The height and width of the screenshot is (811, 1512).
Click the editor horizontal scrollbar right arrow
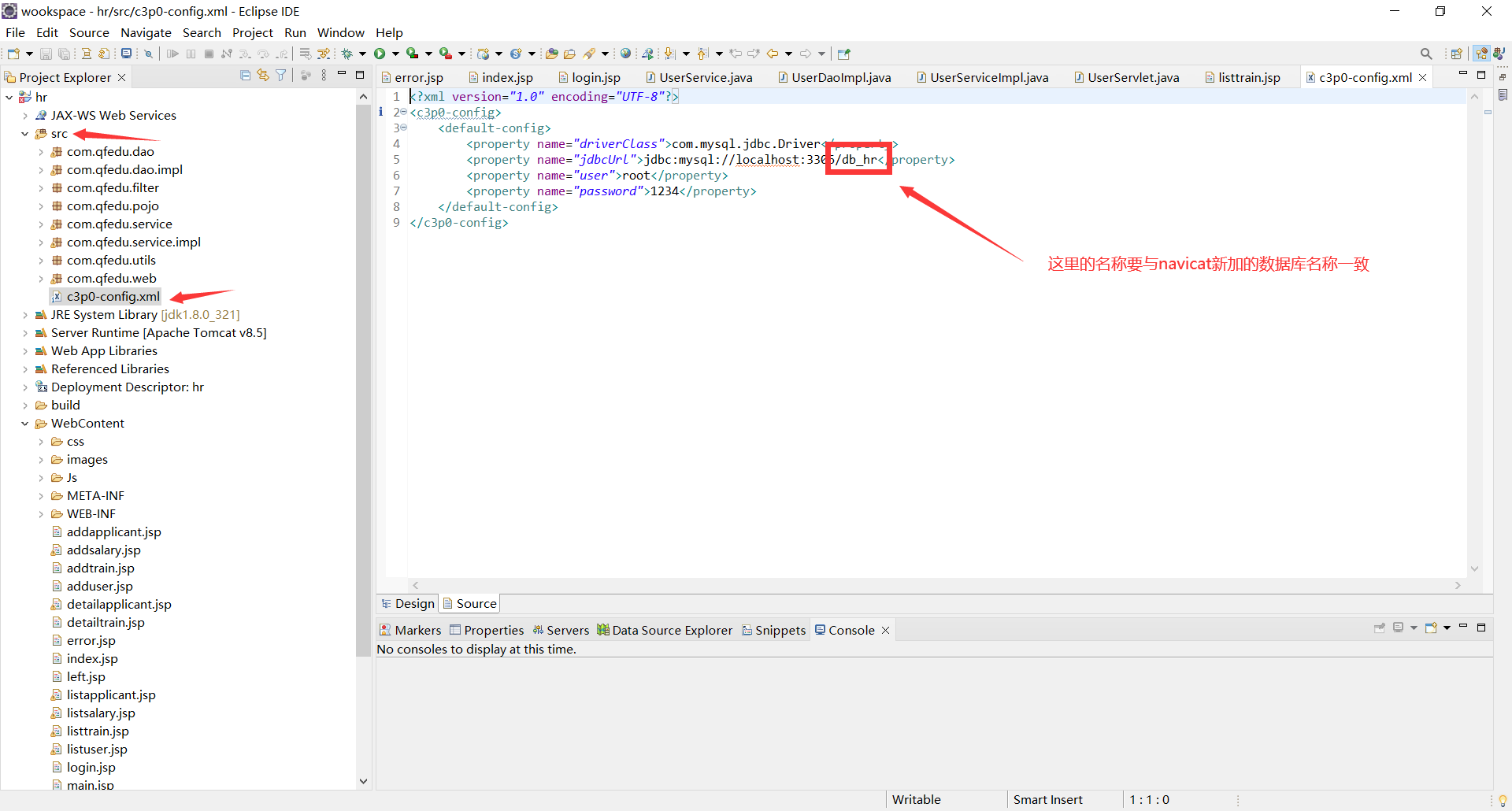tap(1458, 585)
